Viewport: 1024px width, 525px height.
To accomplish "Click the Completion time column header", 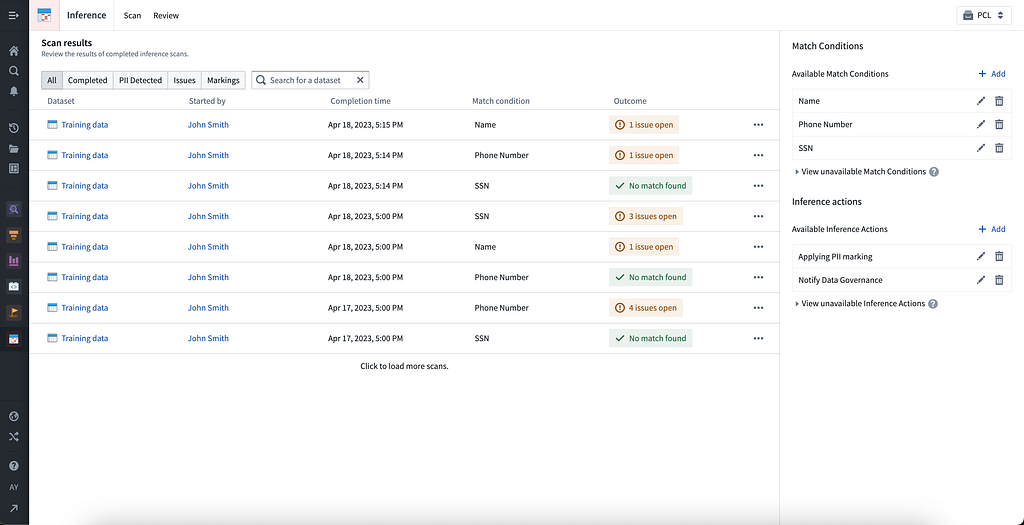I will 360,101.
